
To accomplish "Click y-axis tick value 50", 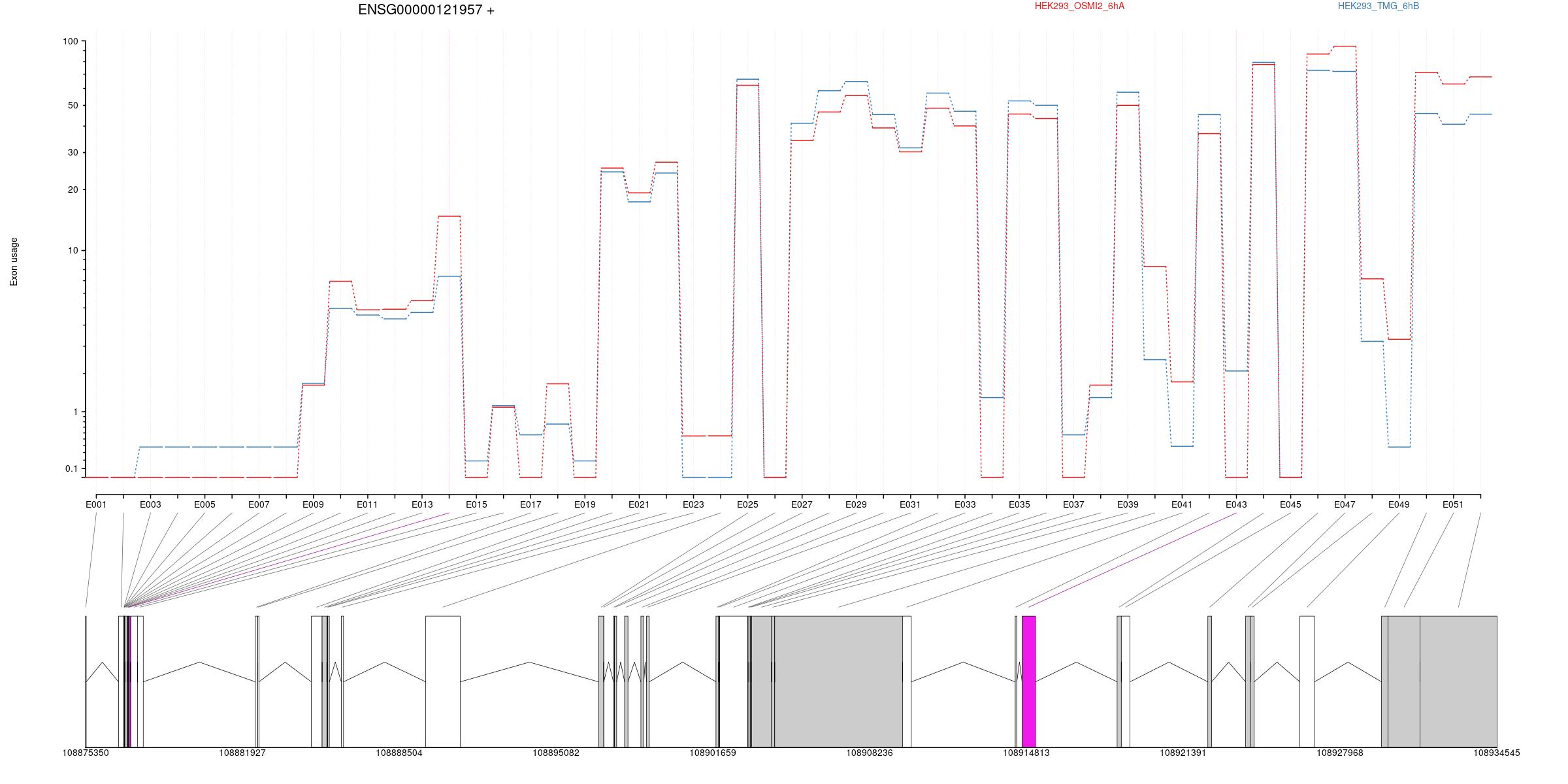I will click(73, 105).
